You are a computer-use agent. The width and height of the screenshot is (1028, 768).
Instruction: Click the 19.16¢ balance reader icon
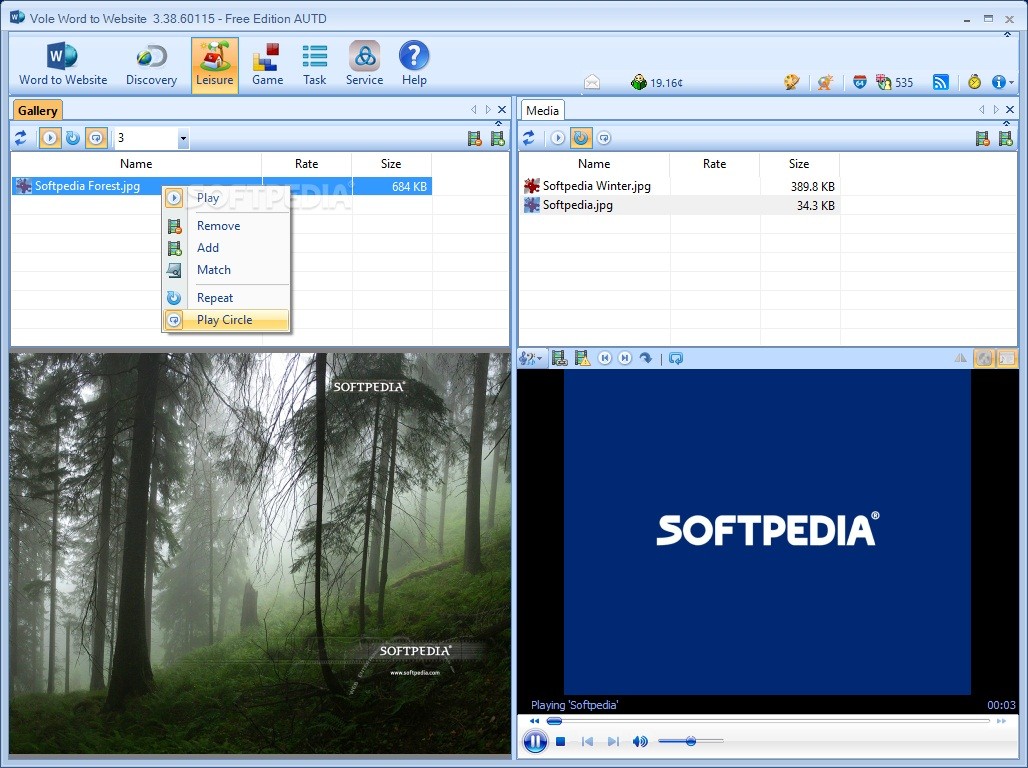pos(639,82)
